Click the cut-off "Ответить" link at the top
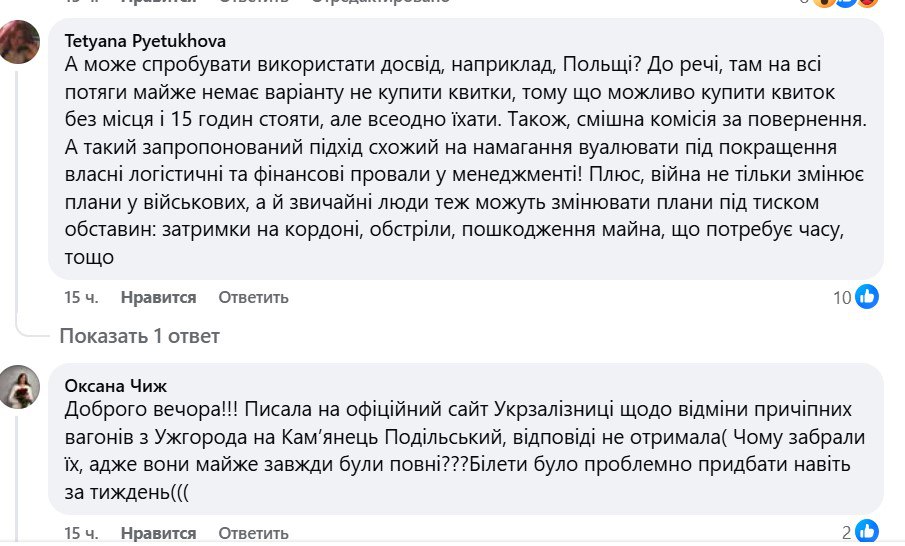 (253, 3)
